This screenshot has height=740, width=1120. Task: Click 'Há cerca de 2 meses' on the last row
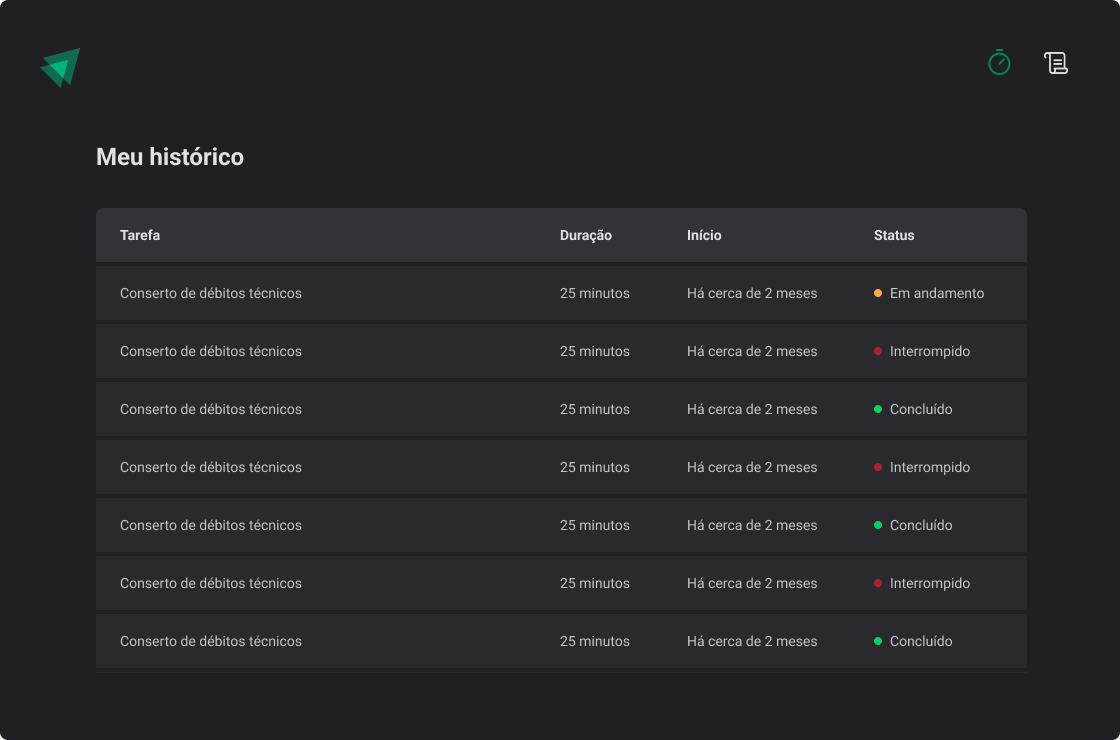pyautogui.click(x=751, y=641)
